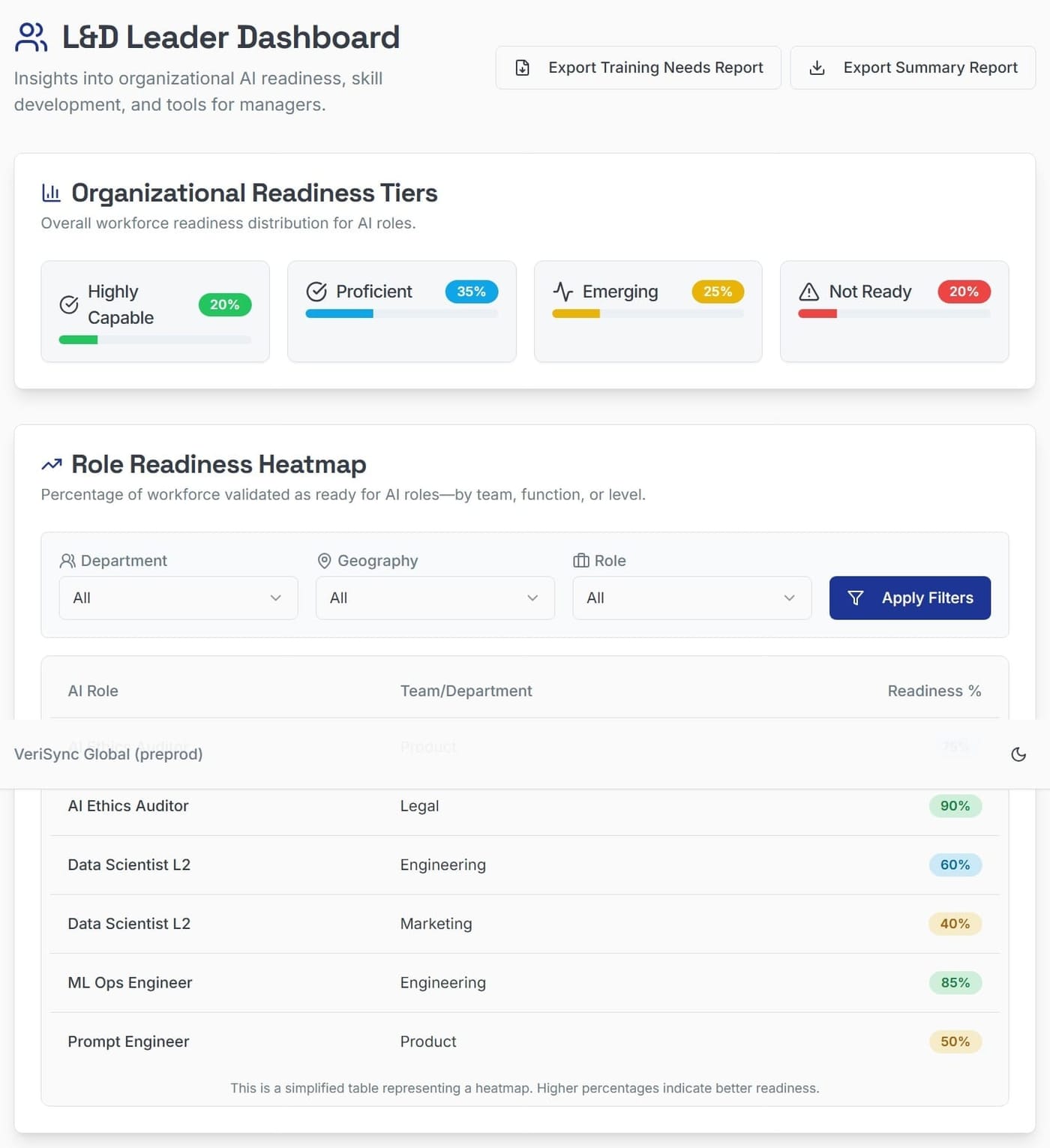
Task: Open the Department dropdown set to All
Action: (x=178, y=598)
